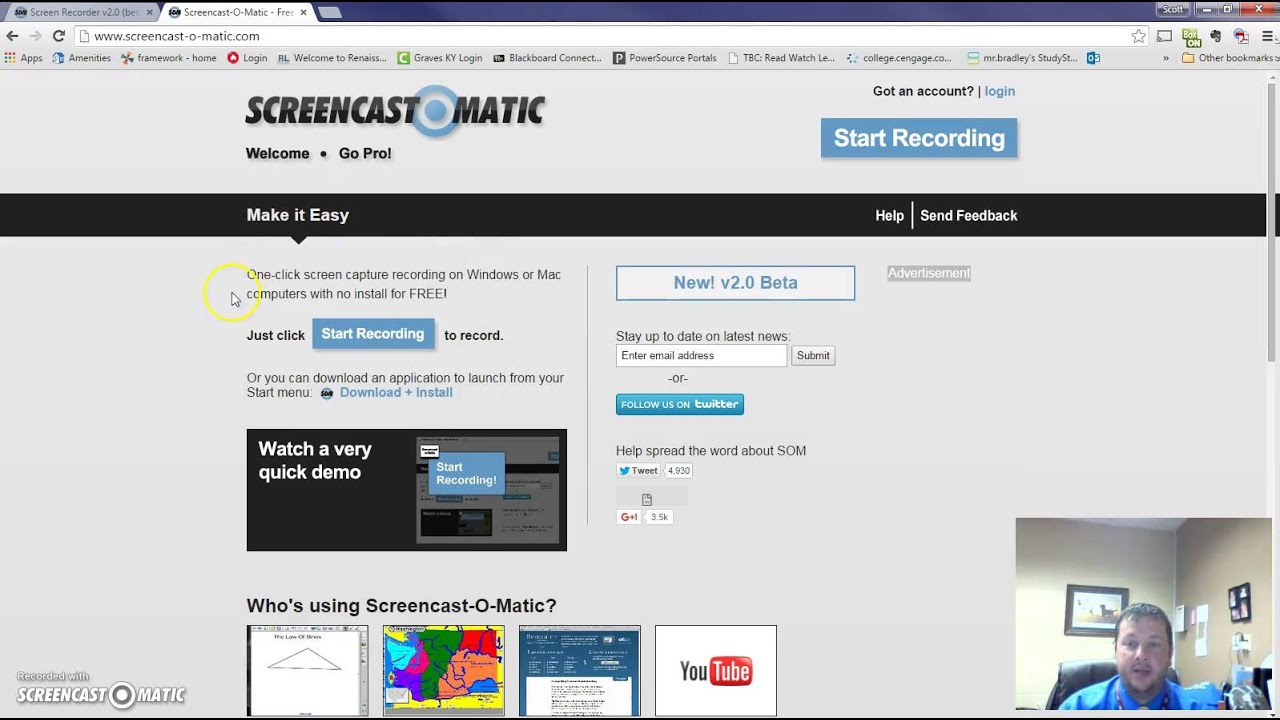Open the framework - home bookmark
Viewport: 1280px width, 720px height.
[x=168, y=58]
